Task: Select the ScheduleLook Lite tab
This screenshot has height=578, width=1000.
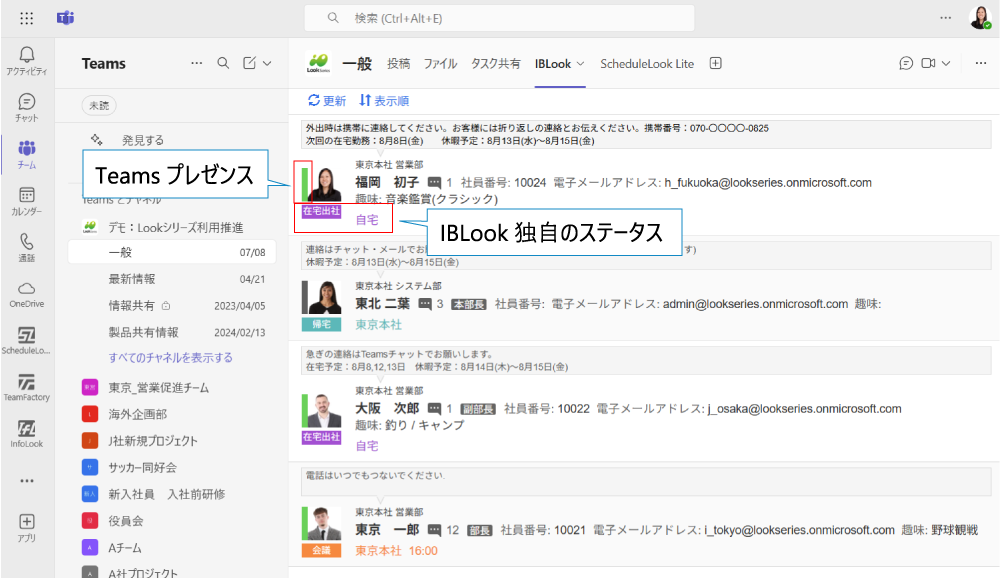Action: coord(647,64)
